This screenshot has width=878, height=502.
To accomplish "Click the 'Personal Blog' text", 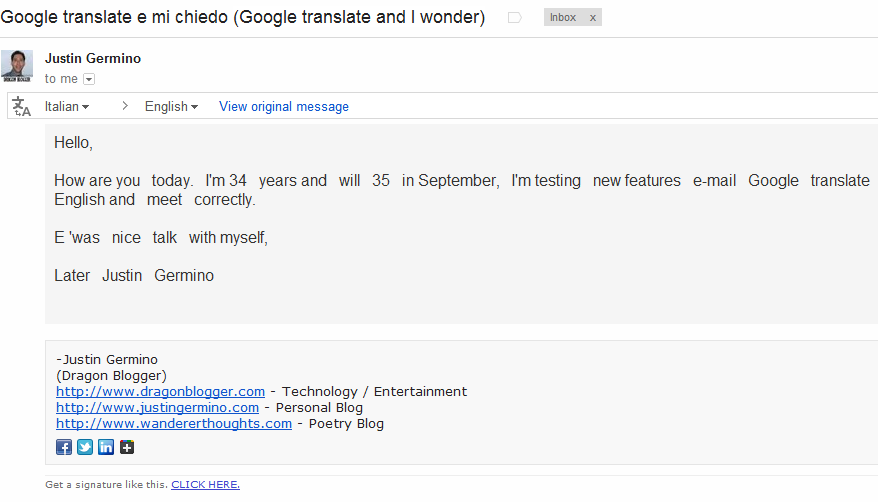I will click(319, 407).
